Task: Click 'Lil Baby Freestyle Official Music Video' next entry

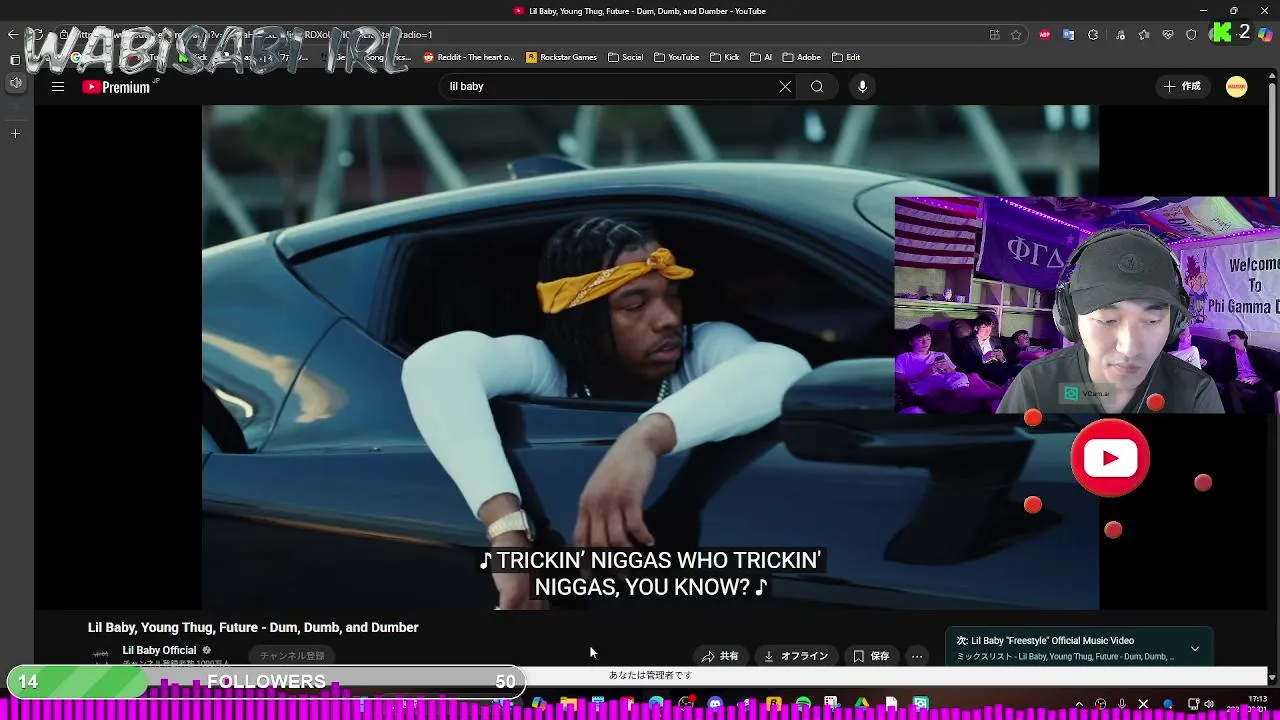Action: tap(1045, 640)
